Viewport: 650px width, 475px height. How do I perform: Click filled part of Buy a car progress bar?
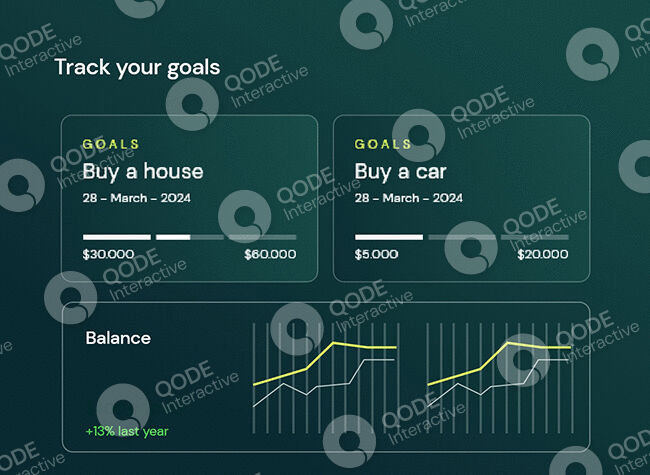click(389, 237)
